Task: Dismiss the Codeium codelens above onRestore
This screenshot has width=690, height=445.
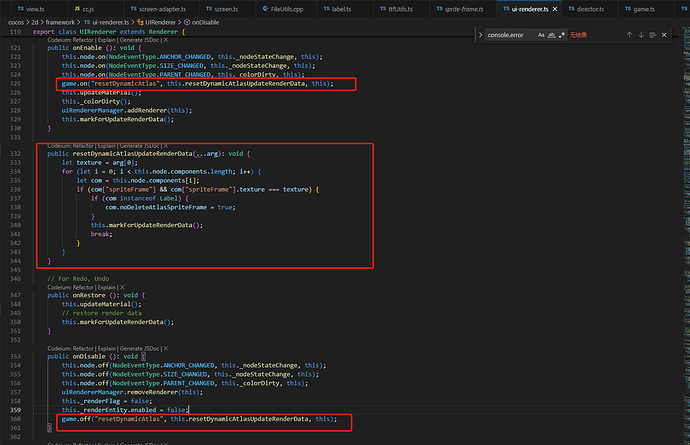Action: coord(122,287)
